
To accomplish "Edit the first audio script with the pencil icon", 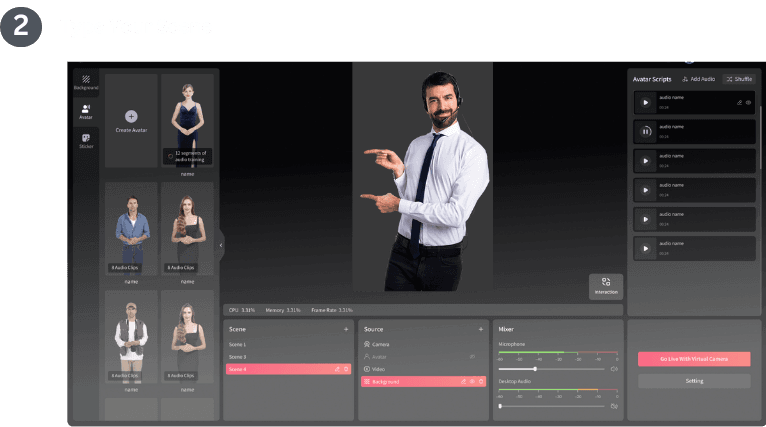I will click(x=739, y=102).
